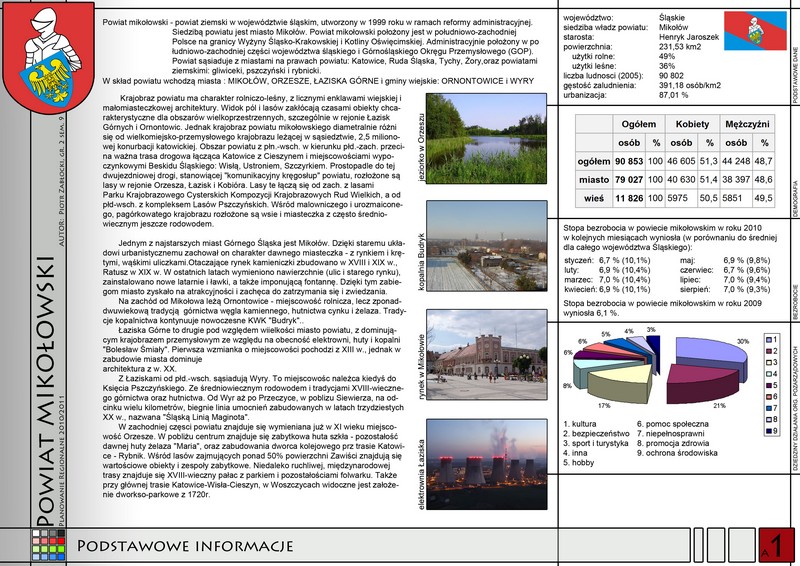Click the '46 605' women count cell

click(x=681, y=161)
